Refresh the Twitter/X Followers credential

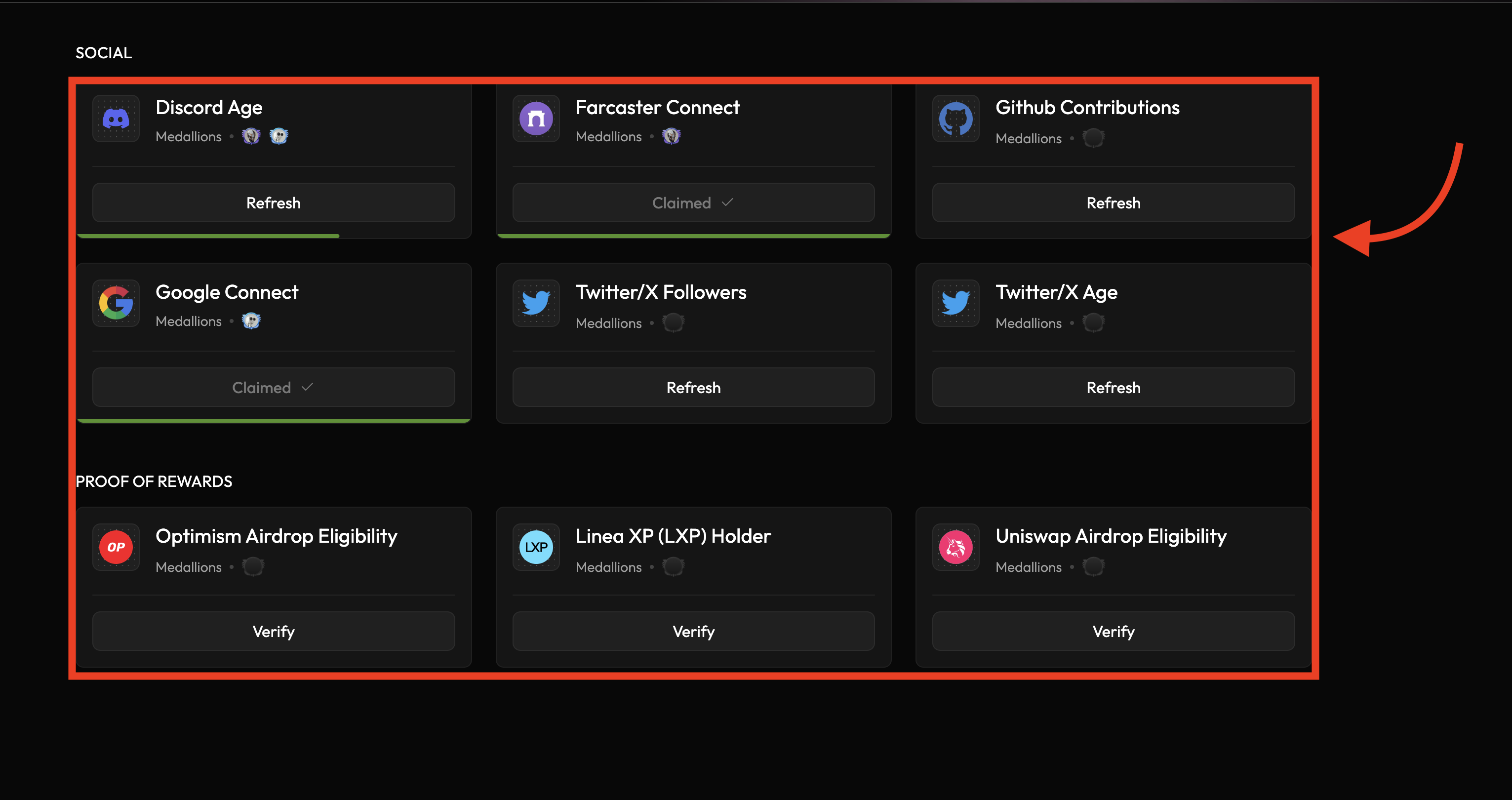click(x=693, y=387)
